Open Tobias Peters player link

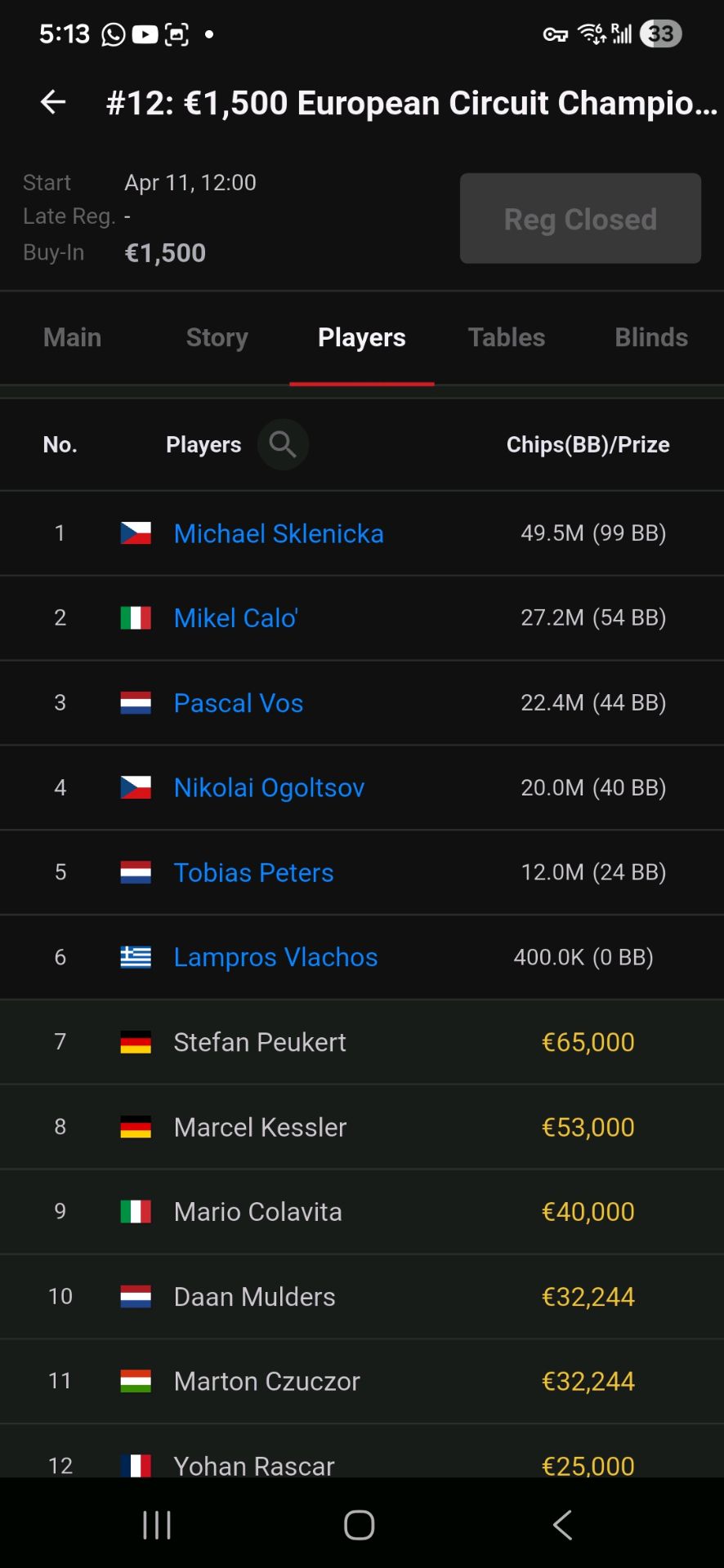253,873
